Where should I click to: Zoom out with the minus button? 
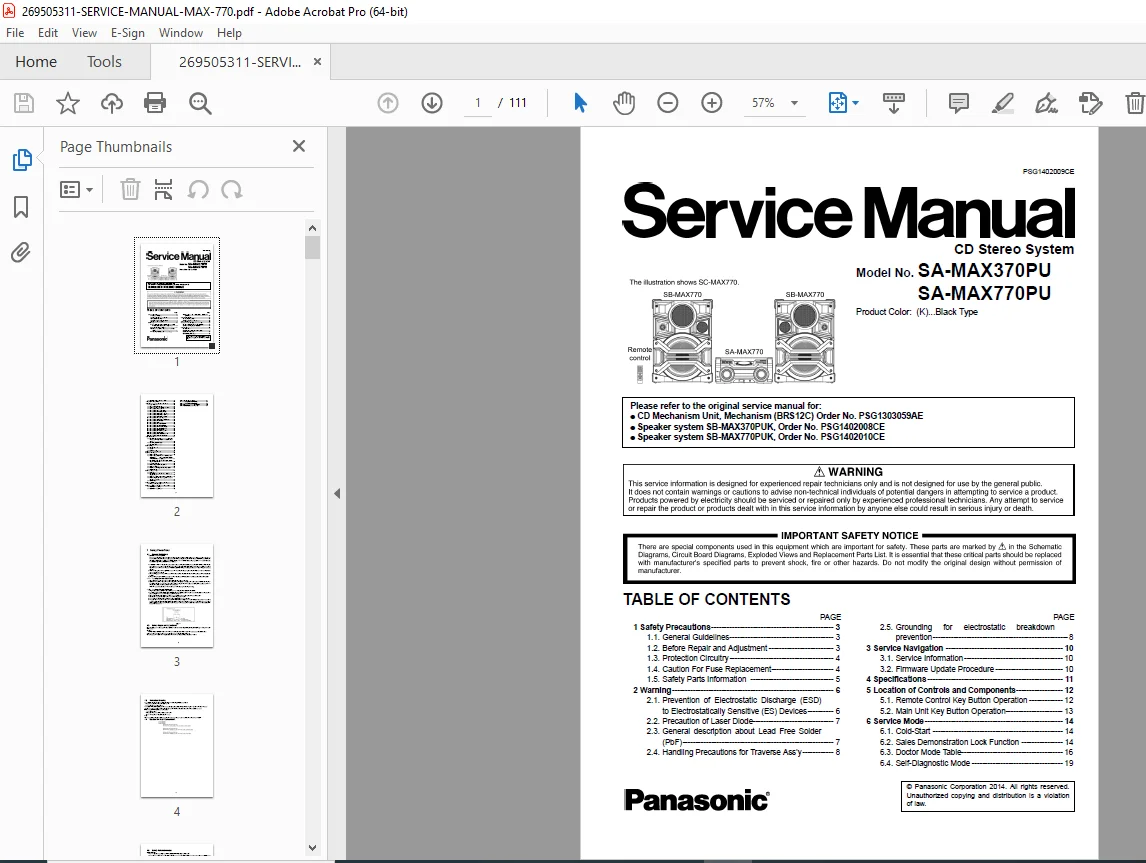coord(667,103)
